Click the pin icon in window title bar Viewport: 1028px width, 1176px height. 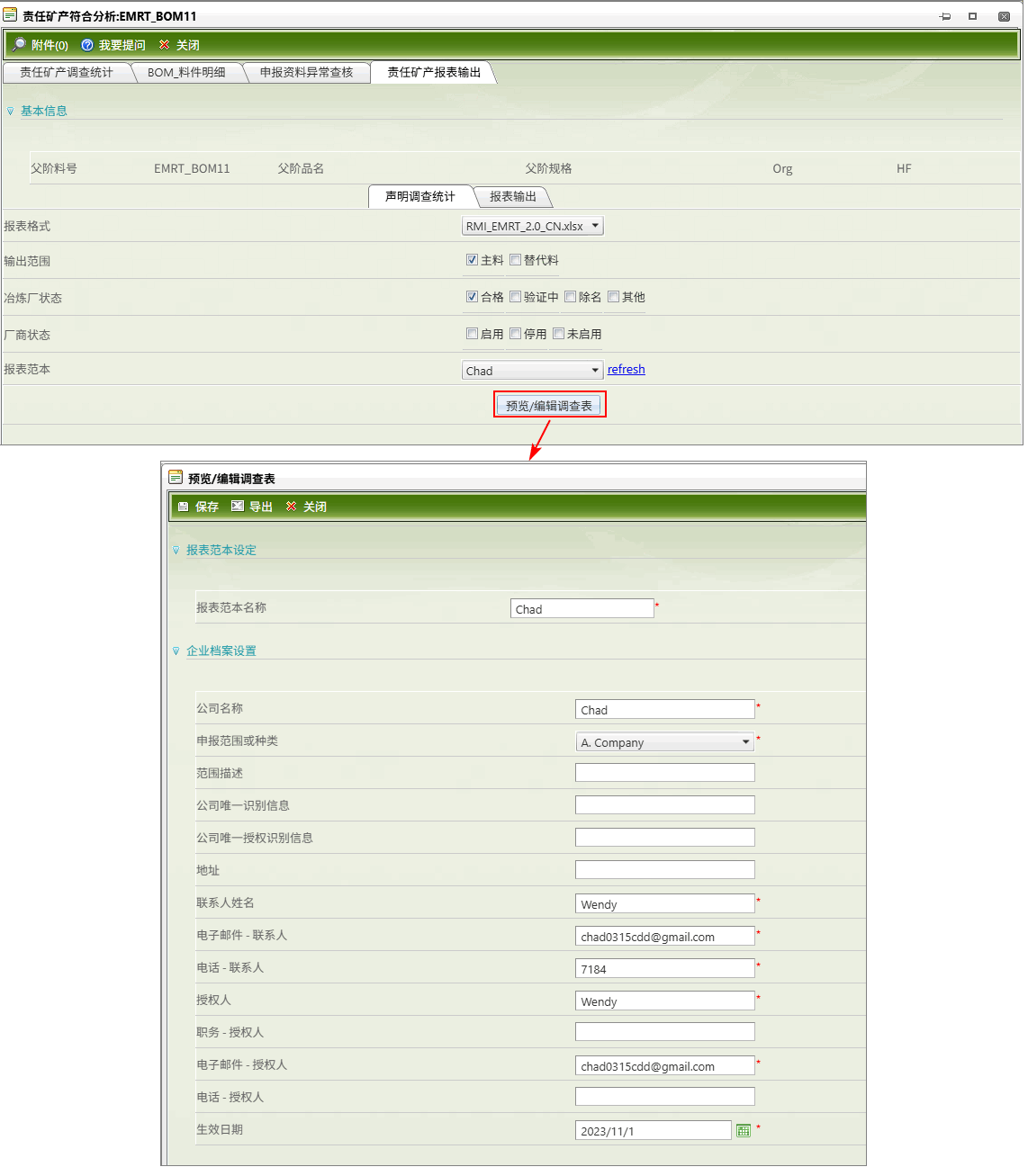945,16
